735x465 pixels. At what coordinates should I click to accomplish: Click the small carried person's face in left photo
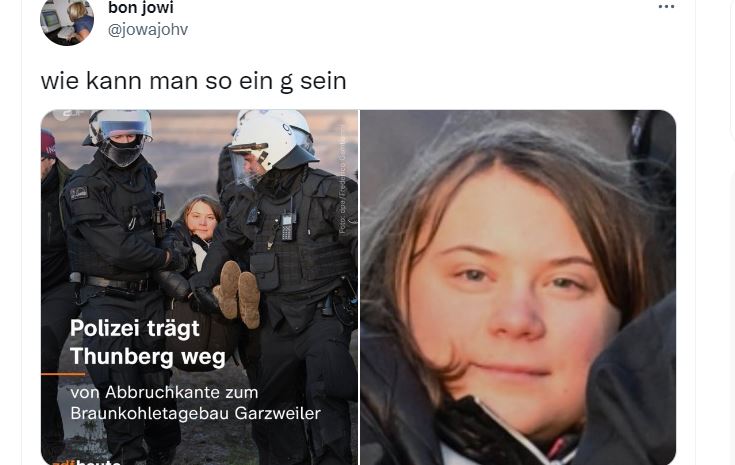202,220
